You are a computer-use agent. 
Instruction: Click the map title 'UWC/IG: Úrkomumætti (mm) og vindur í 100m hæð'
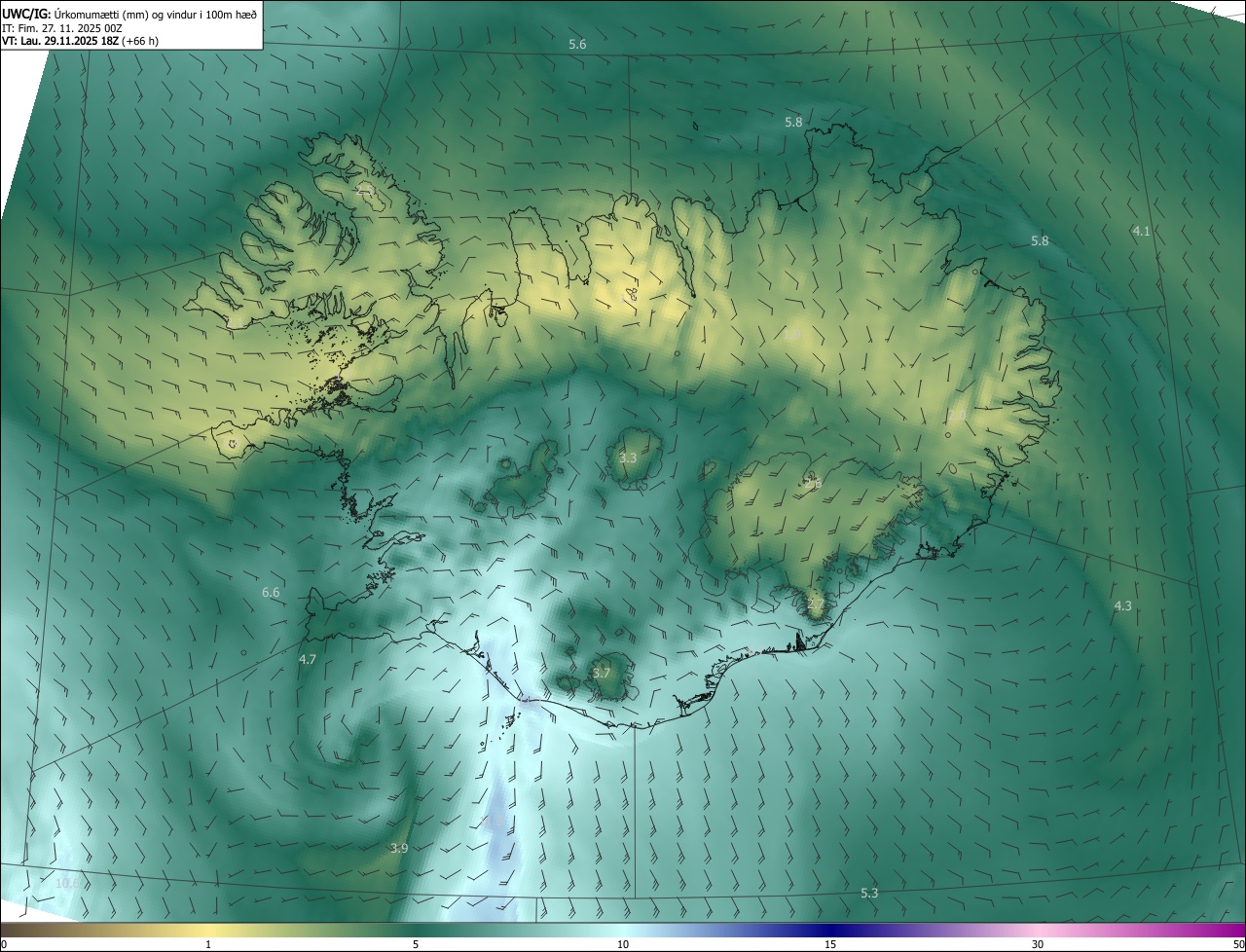coord(129,14)
